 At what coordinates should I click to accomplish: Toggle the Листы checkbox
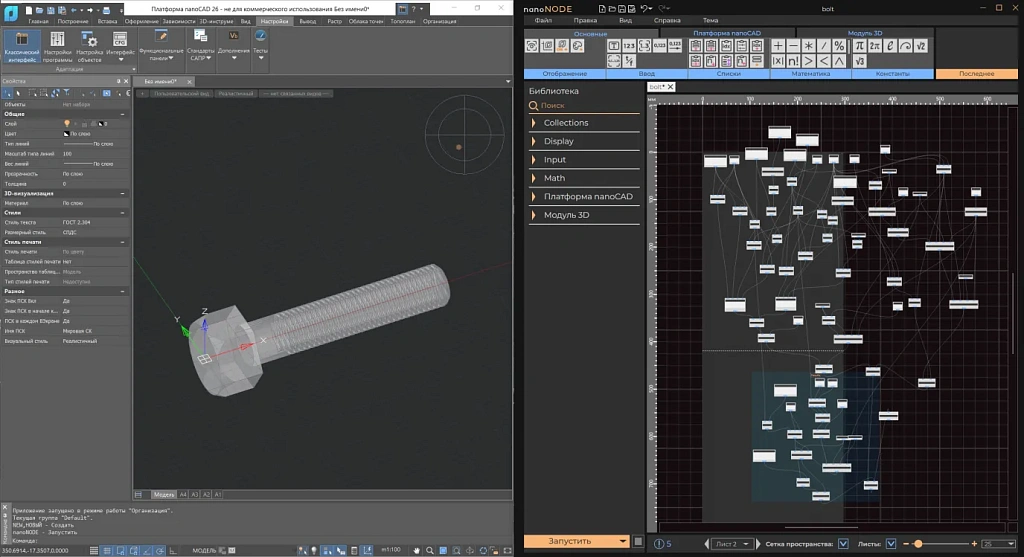click(x=890, y=543)
